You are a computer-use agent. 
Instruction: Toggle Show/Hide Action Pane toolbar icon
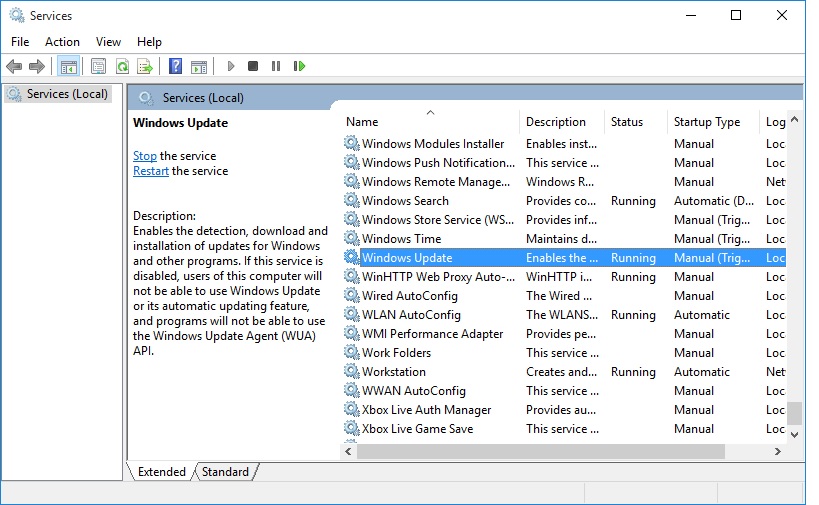tap(199, 66)
